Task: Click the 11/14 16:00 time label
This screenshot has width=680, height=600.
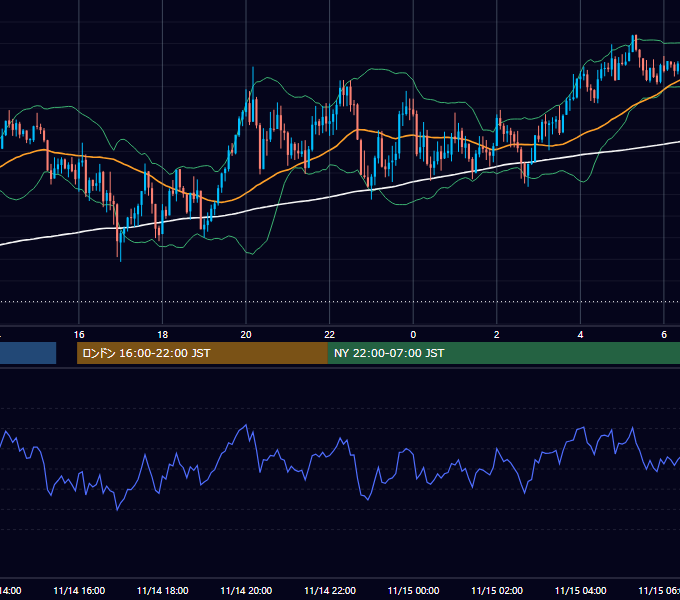Action: click(79, 590)
